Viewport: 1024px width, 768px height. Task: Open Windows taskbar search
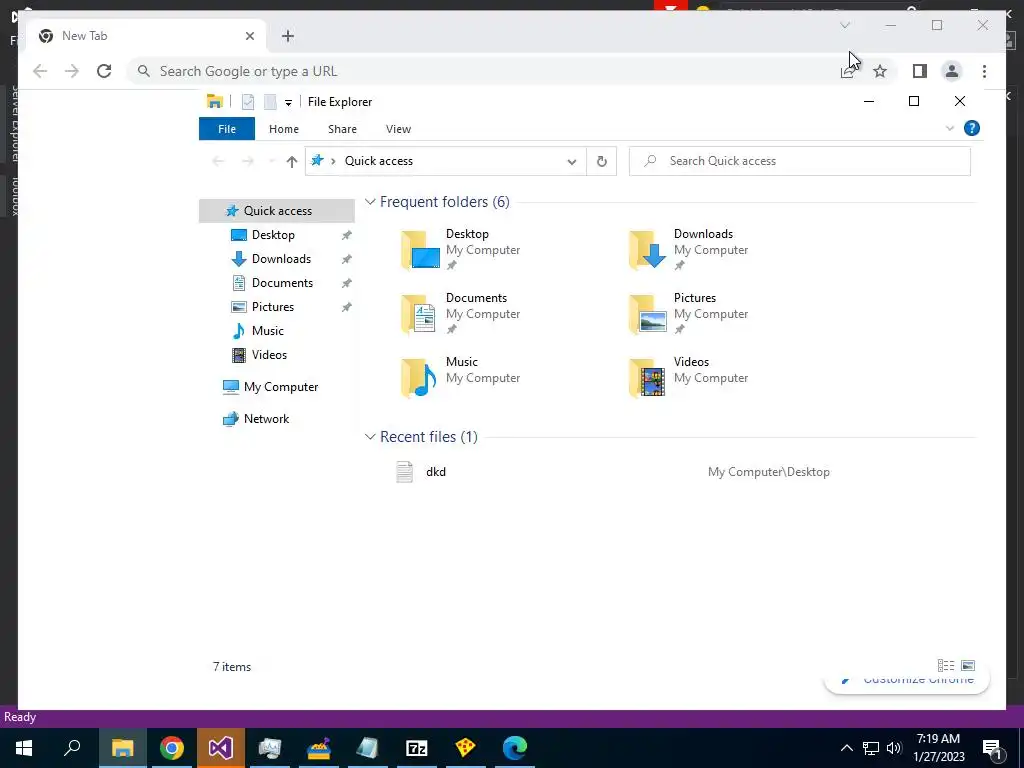click(72, 748)
